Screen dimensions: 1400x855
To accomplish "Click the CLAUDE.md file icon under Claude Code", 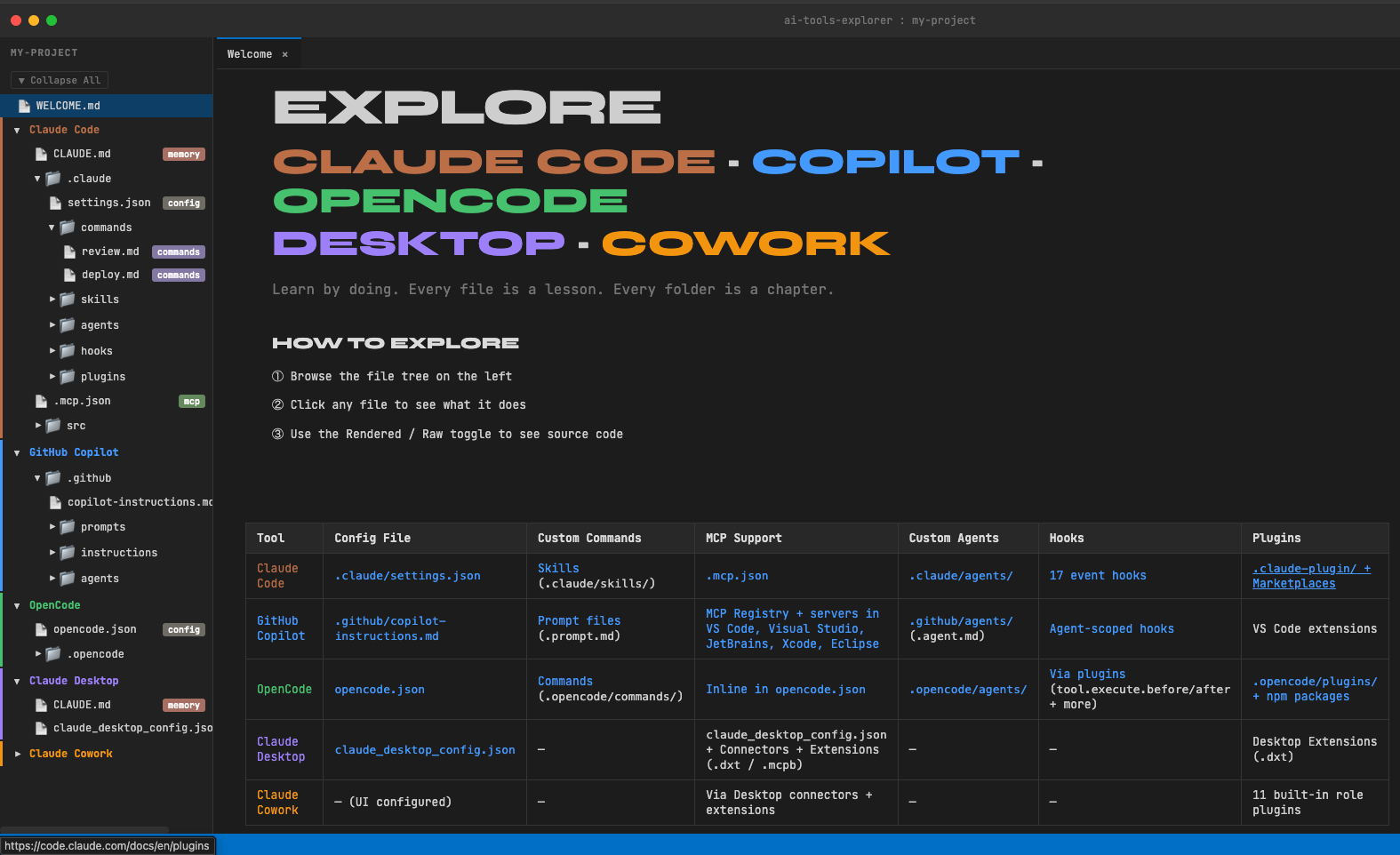I will 41,154.
